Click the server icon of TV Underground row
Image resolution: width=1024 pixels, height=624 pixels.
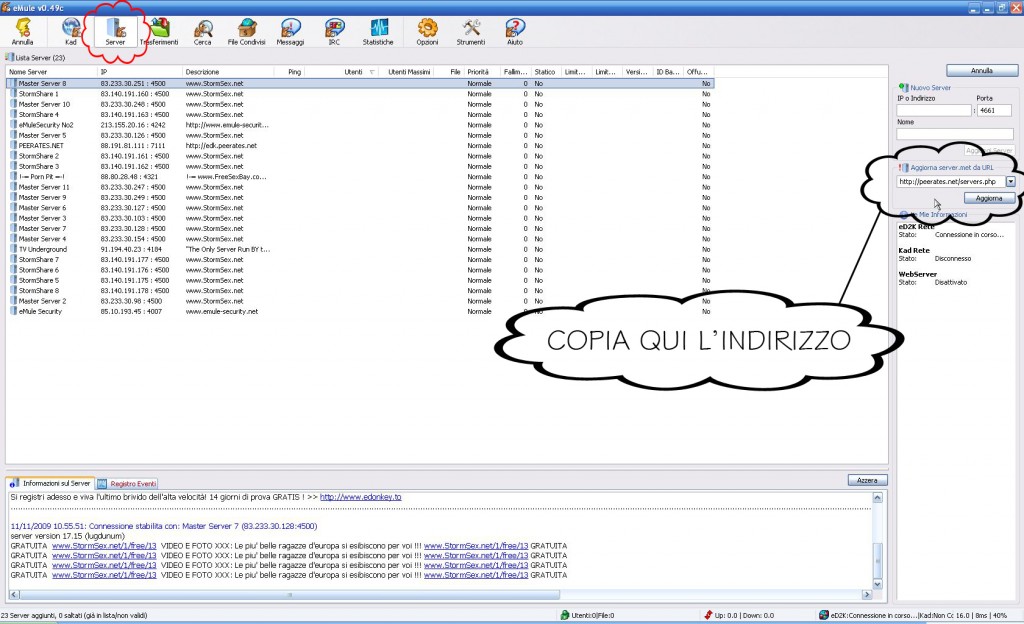pos(13,249)
